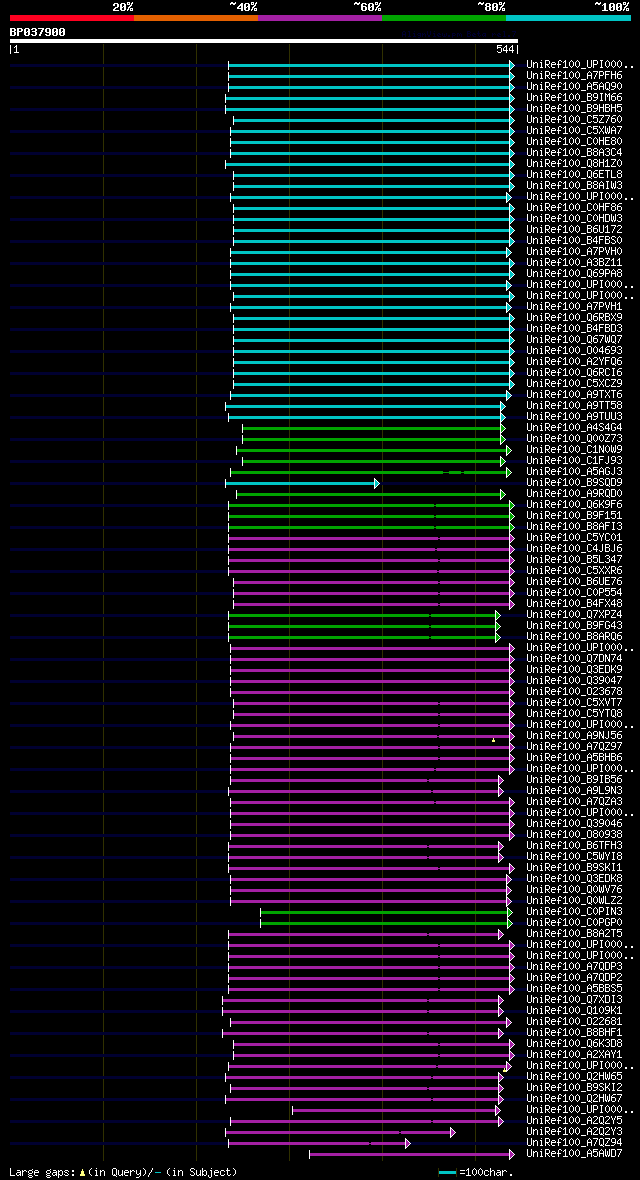Click label UniRef100_B9F151
The height and width of the screenshot is (1180, 640).
point(574,516)
